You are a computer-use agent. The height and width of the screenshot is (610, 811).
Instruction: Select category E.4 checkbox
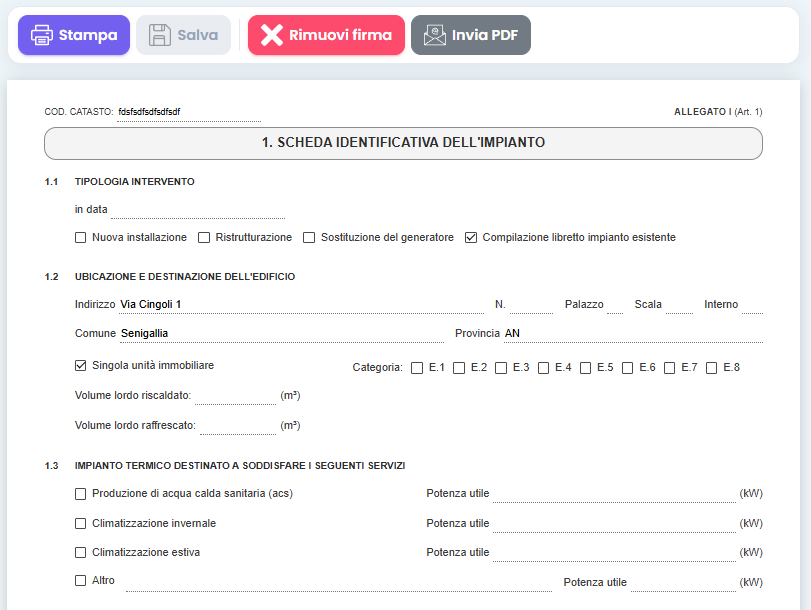(x=543, y=368)
